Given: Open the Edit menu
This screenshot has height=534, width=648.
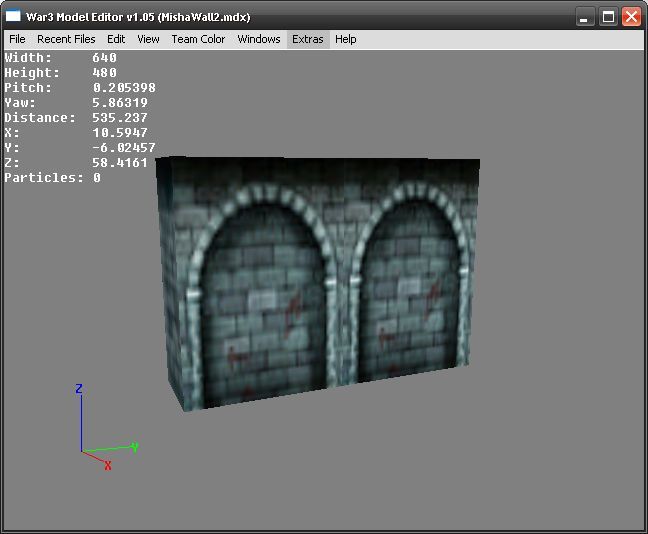Looking at the screenshot, I should click(116, 39).
